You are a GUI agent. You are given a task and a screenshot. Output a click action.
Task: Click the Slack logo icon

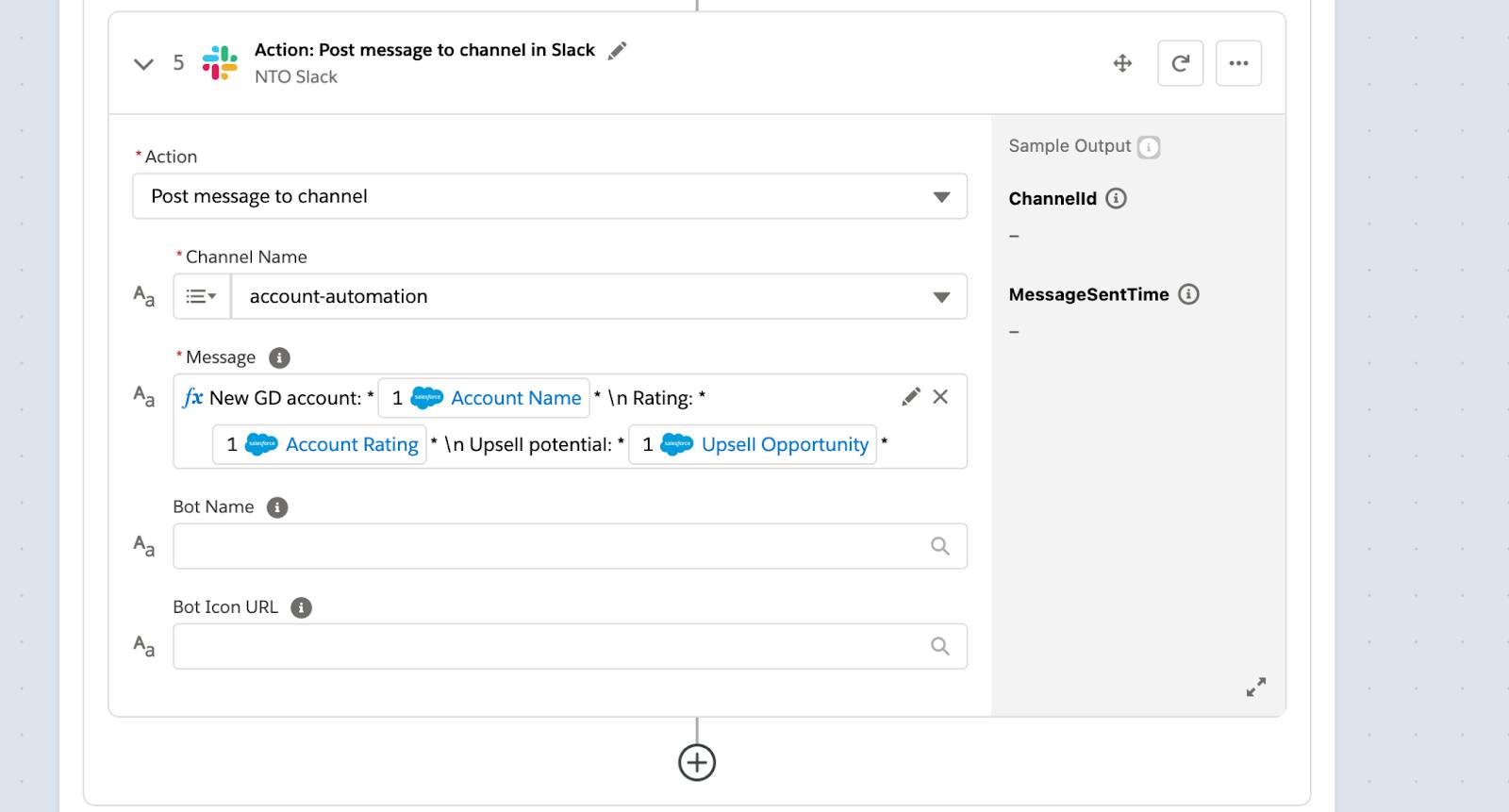pyautogui.click(x=220, y=63)
